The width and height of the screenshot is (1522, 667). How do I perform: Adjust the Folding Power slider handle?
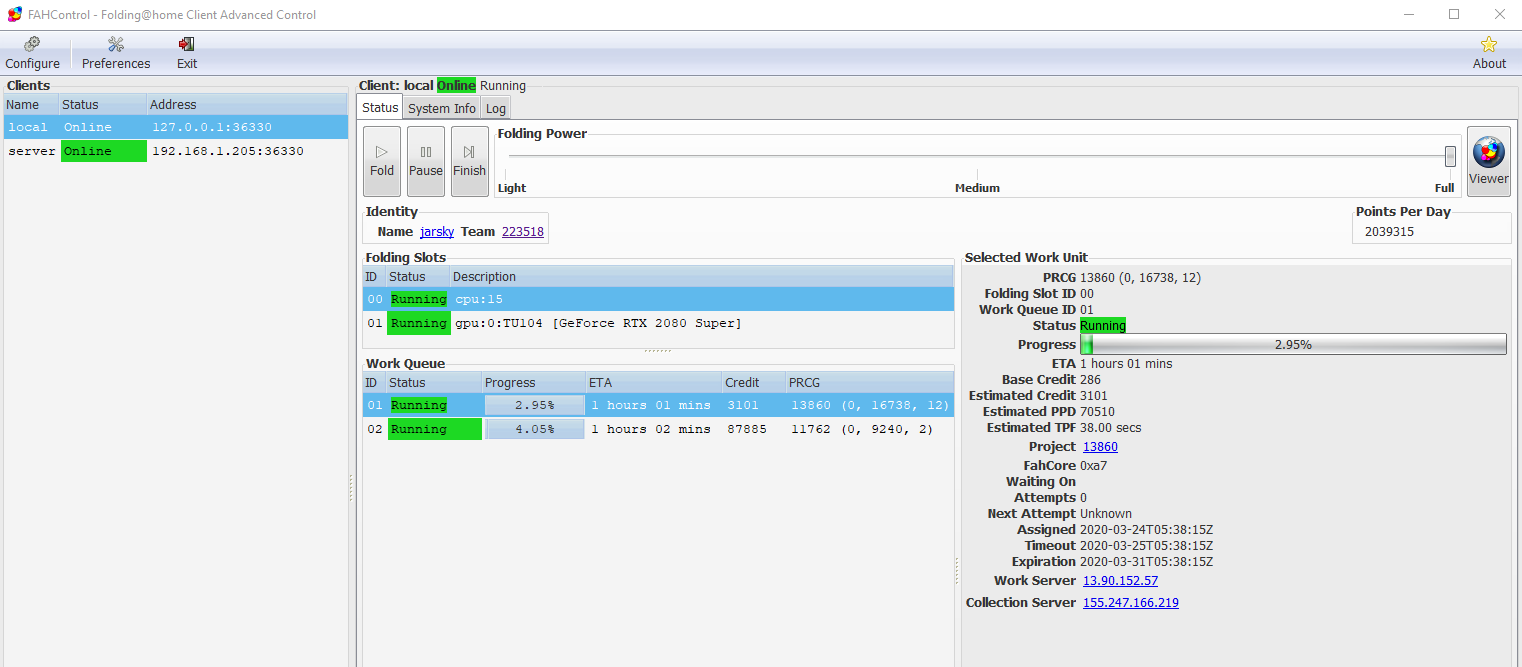tap(1450, 156)
